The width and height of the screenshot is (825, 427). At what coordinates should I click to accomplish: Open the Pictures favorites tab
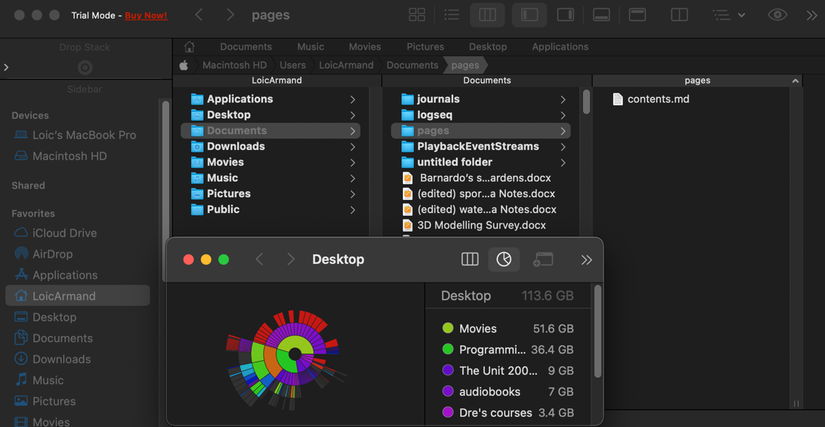tap(425, 47)
